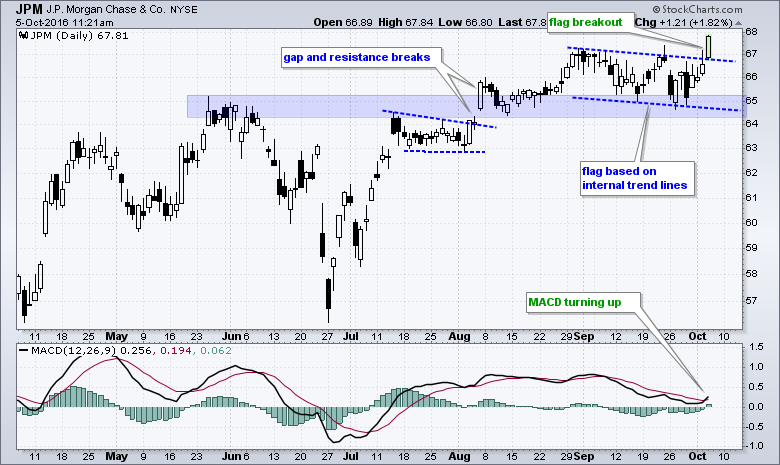This screenshot has width=780, height=465.
Task: Click the Low 66.80 quote value
Action: [x=466, y=22]
